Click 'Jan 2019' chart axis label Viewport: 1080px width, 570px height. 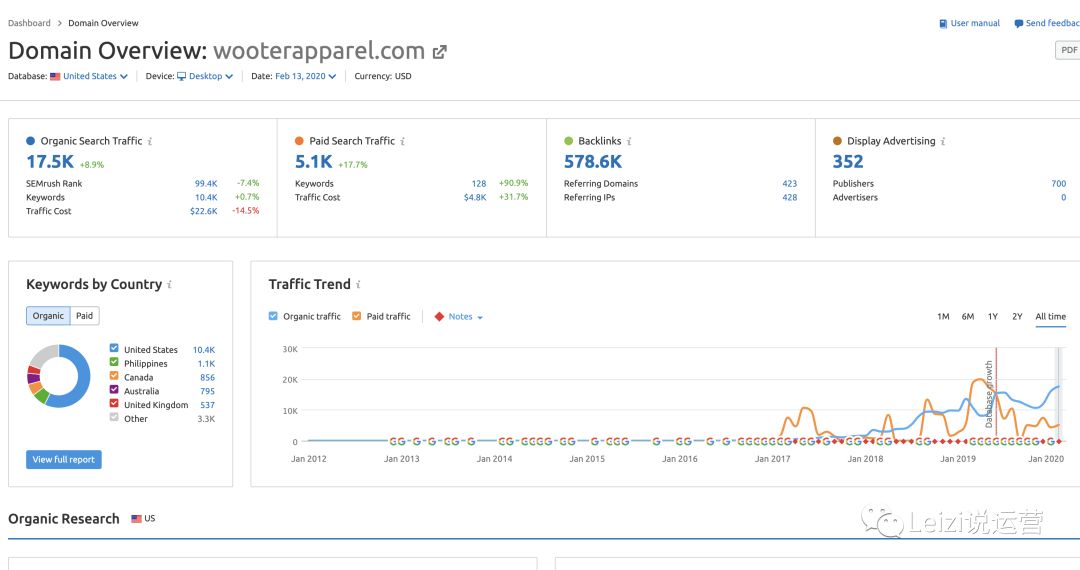(x=958, y=459)
